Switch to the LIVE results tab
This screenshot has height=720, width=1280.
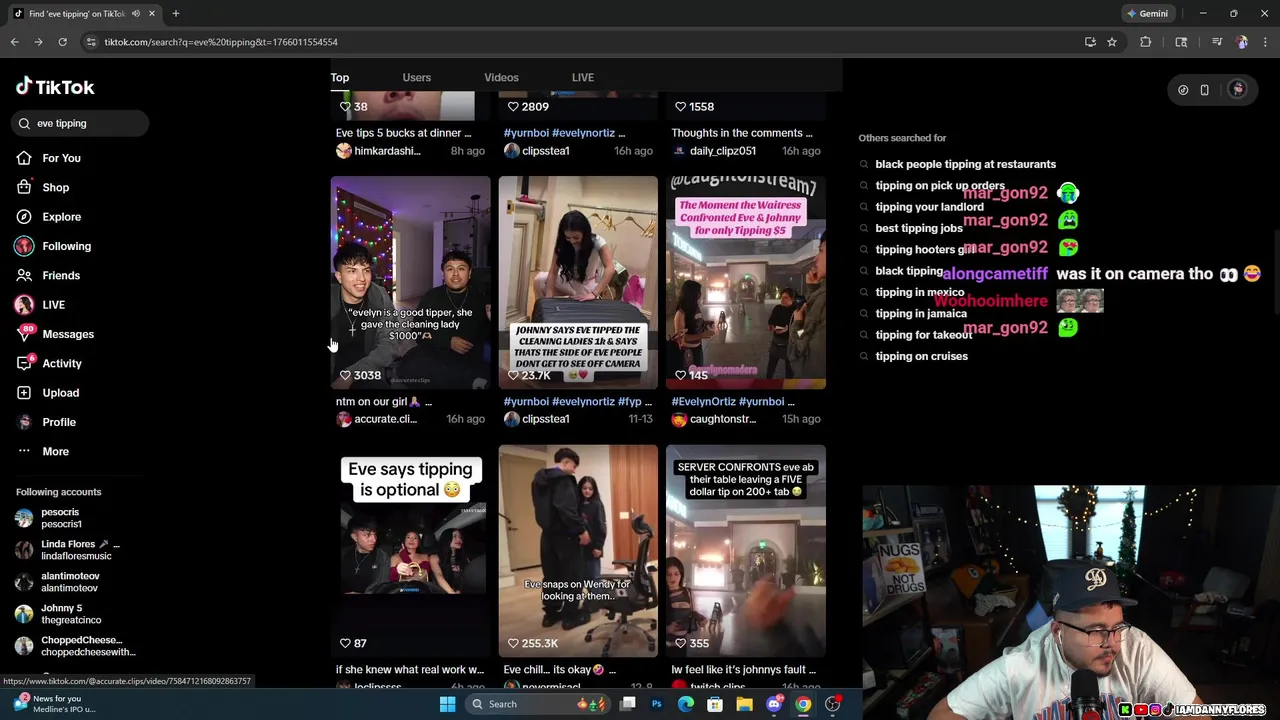click(583, 77)
